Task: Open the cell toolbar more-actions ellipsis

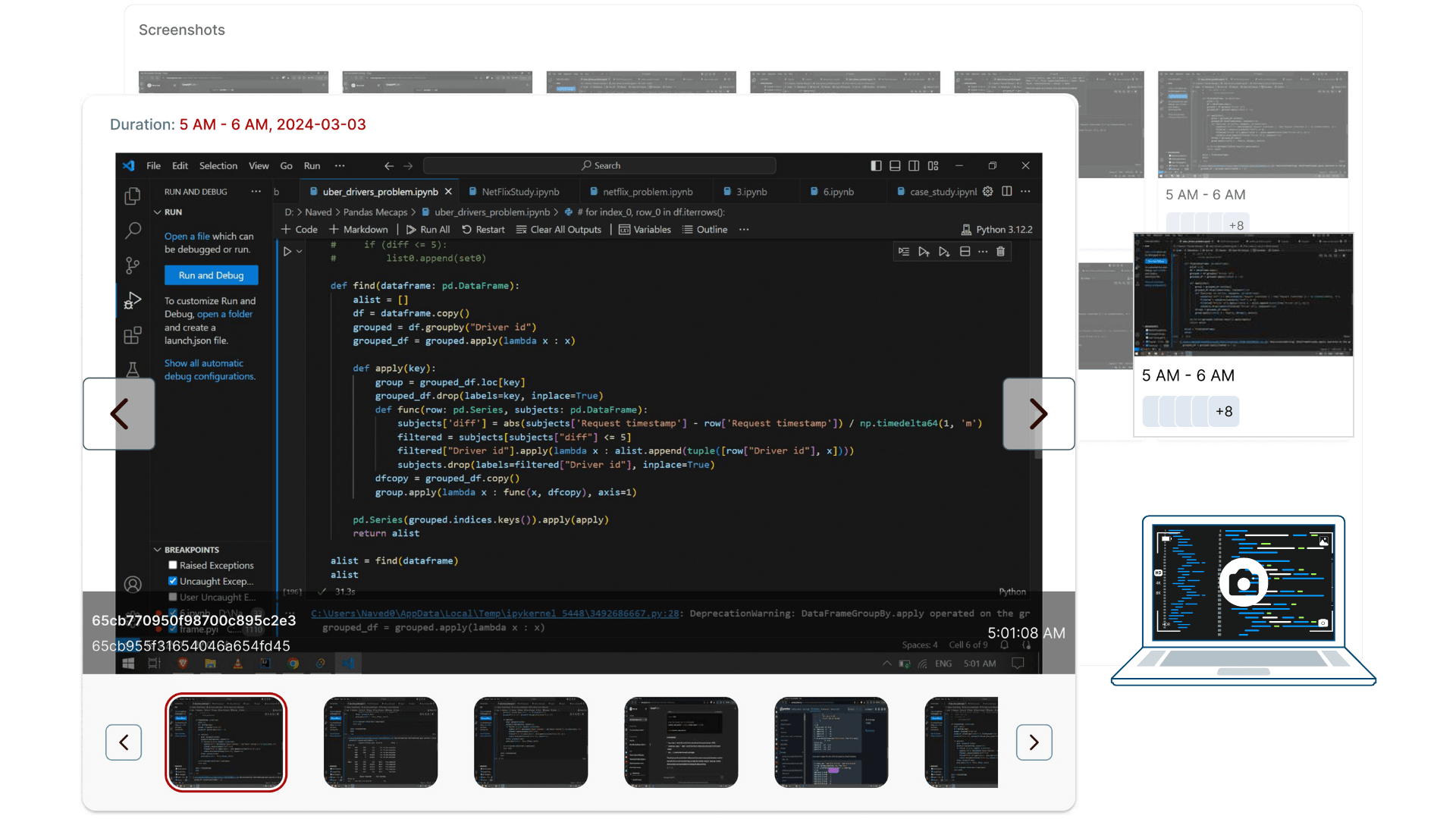Action: [x=983, y=252]
